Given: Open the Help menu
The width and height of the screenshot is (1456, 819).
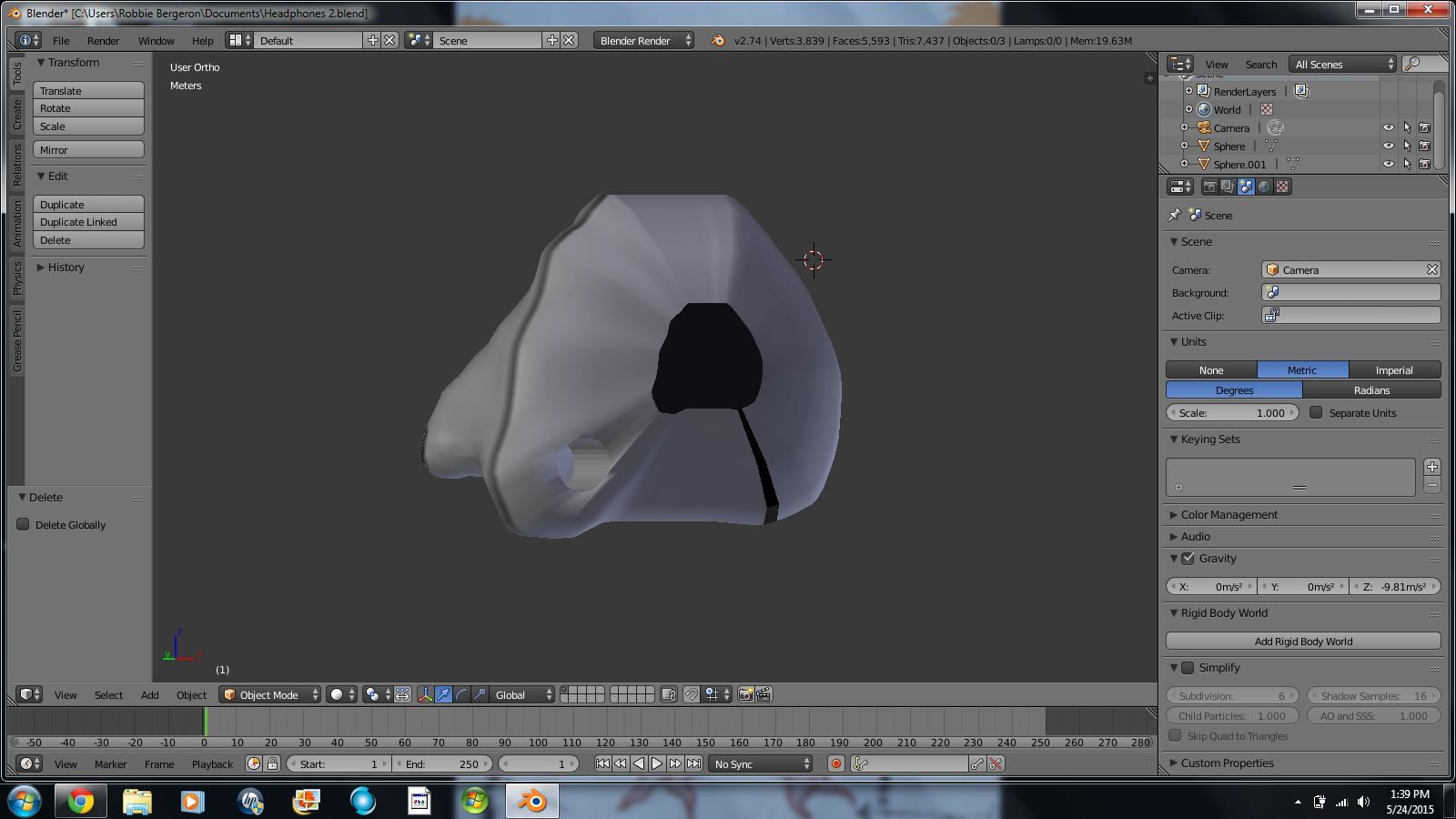Looking at the screenshot, I should (203, 40).
